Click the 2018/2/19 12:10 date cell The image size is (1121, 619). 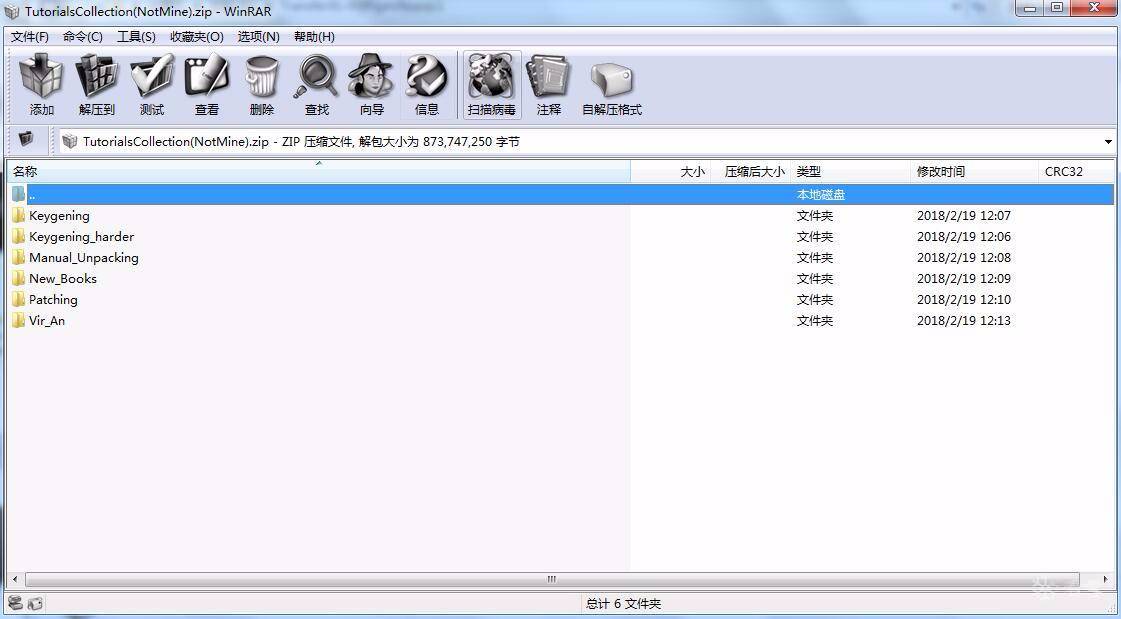(x=964, y=299)
